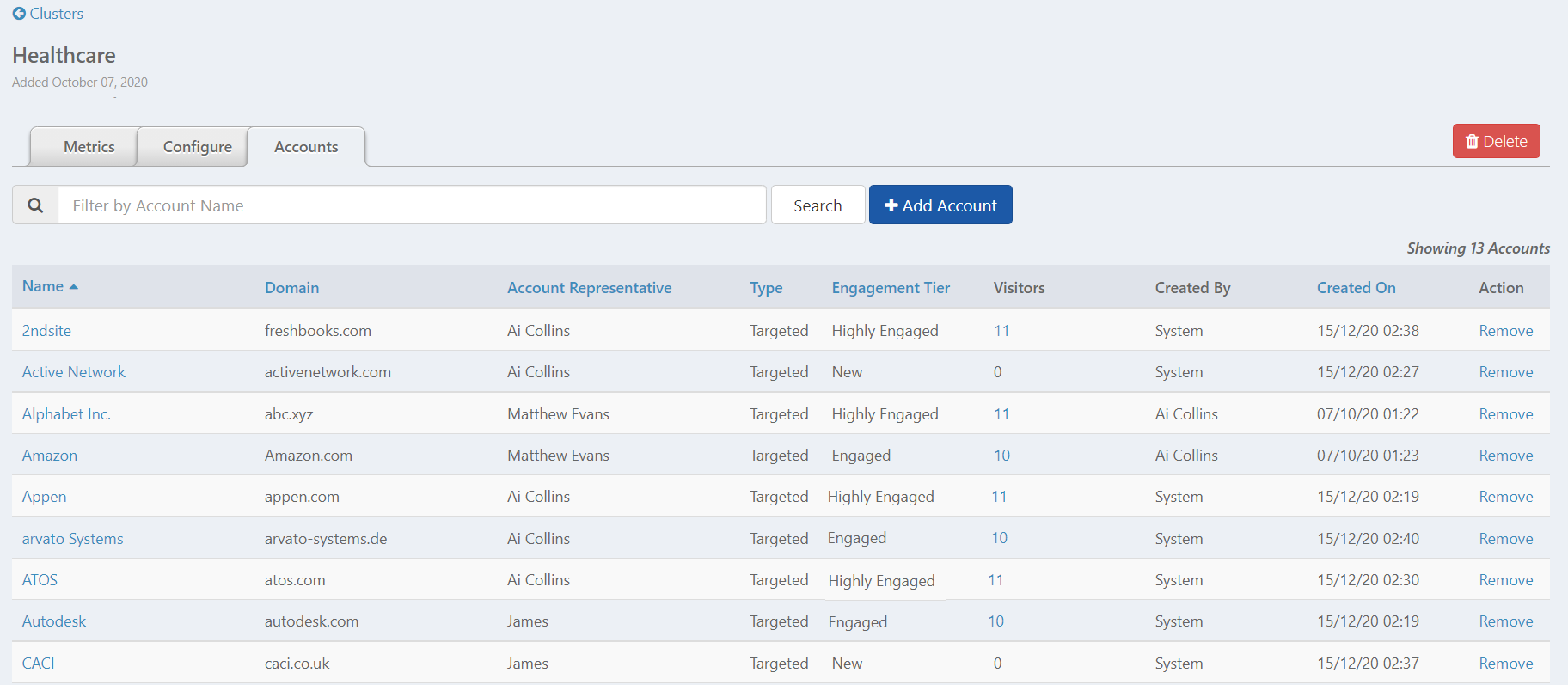The height and width of the screenshot is (685, 1568).
Task: Remove the 2ndsite account
Action: tap(1505, 331)
